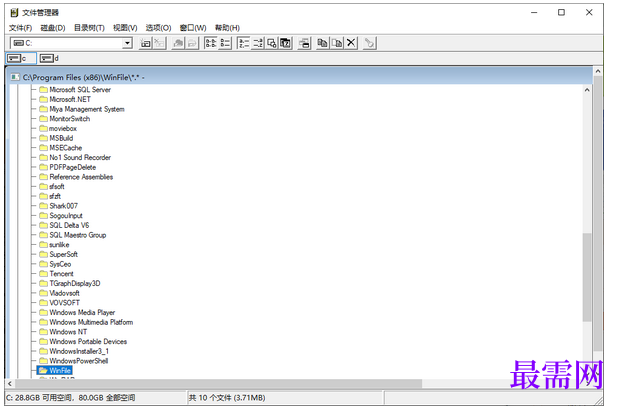Select the Miya Management System folder

86,109
